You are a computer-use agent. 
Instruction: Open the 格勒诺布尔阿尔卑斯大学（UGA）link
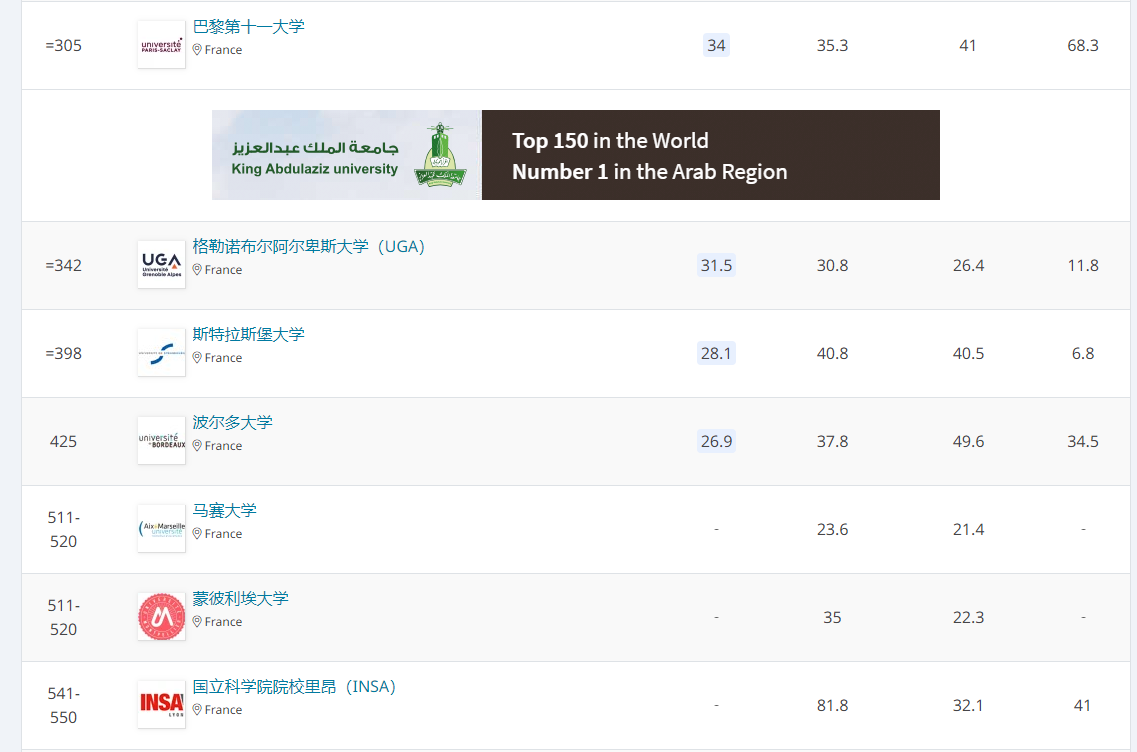pos(308,246)
